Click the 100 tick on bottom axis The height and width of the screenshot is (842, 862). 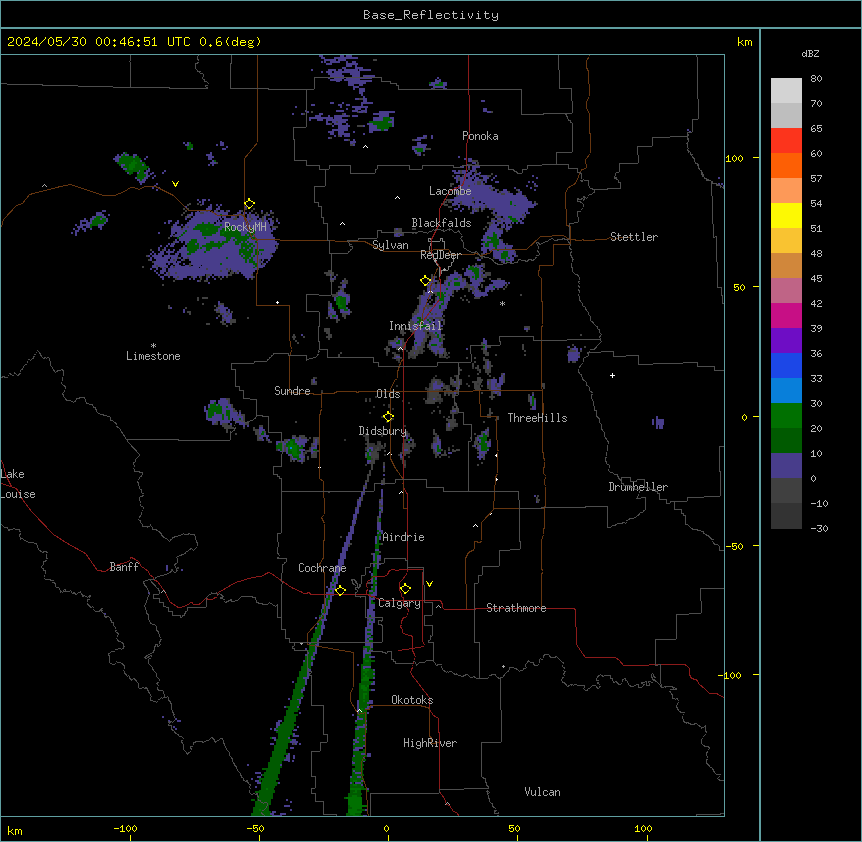coord(643,828)
